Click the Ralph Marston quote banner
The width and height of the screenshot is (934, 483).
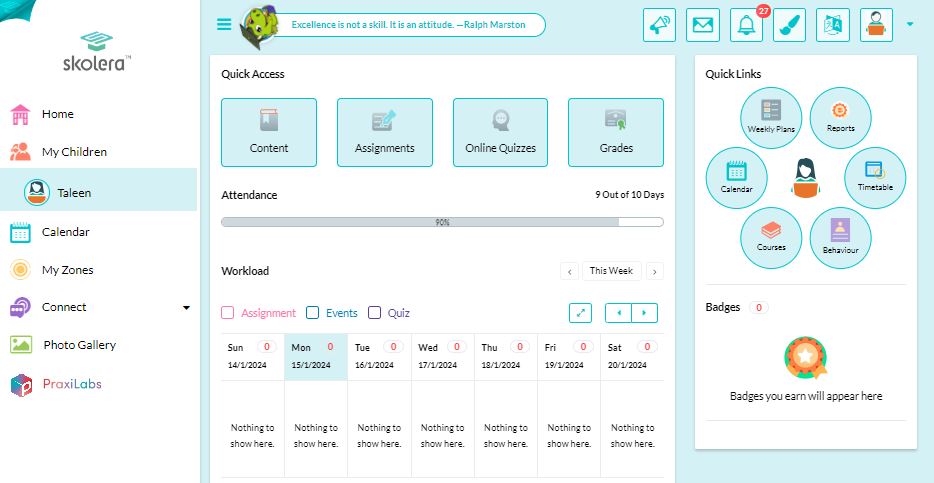click(x=408, y=24)
